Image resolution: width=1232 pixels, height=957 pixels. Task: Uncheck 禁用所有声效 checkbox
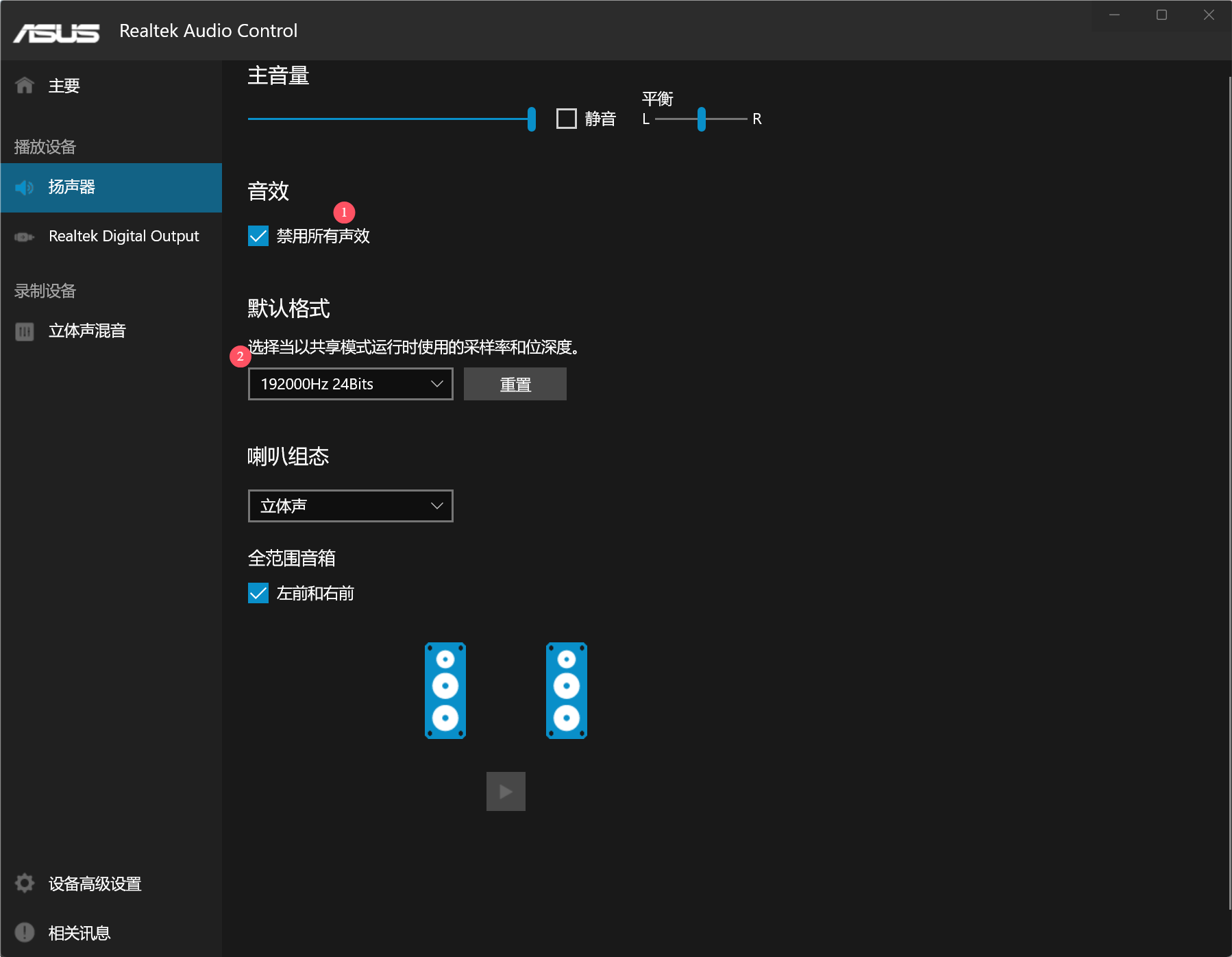258,236
